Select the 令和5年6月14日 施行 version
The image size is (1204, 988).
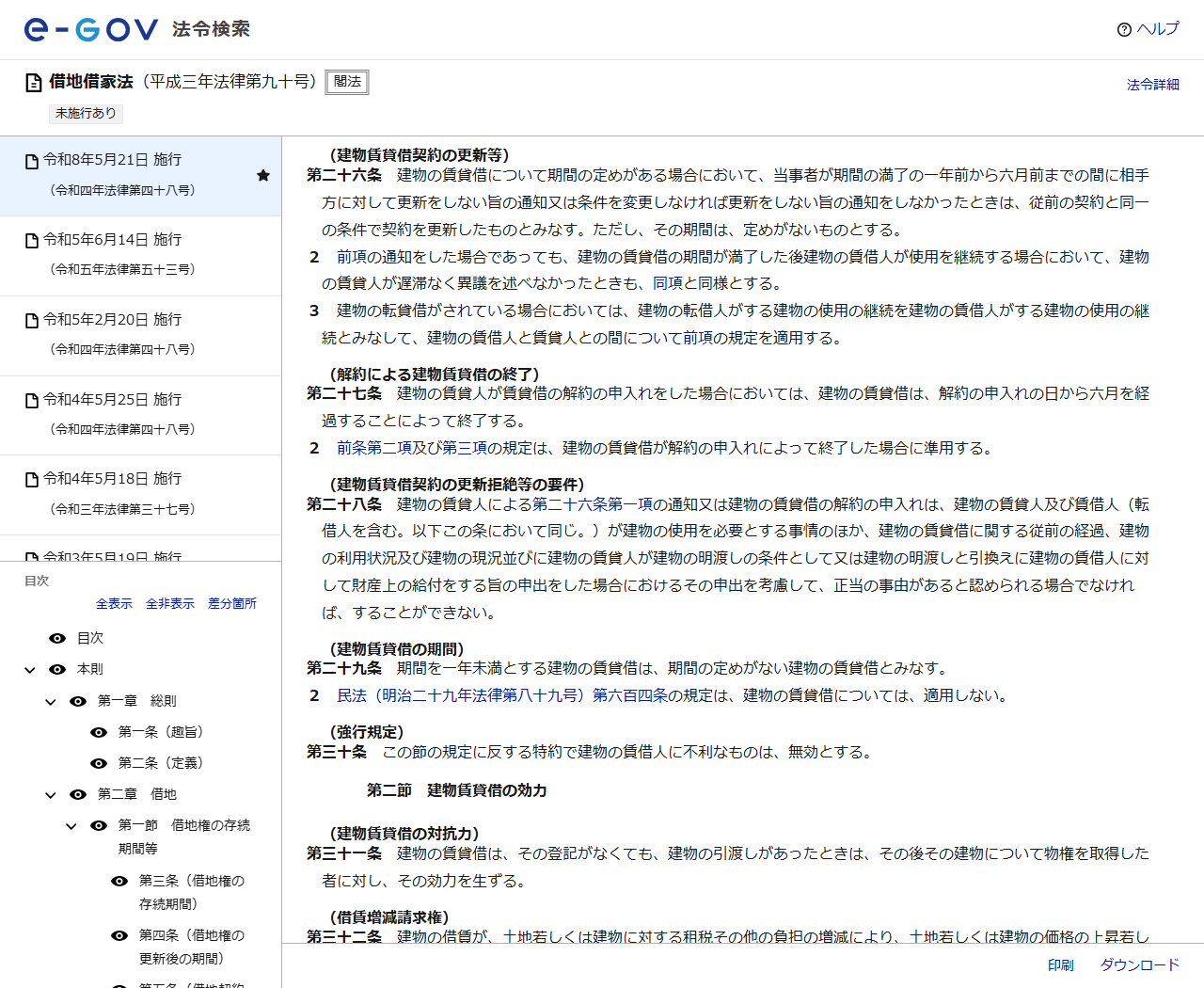coord(141,256)
